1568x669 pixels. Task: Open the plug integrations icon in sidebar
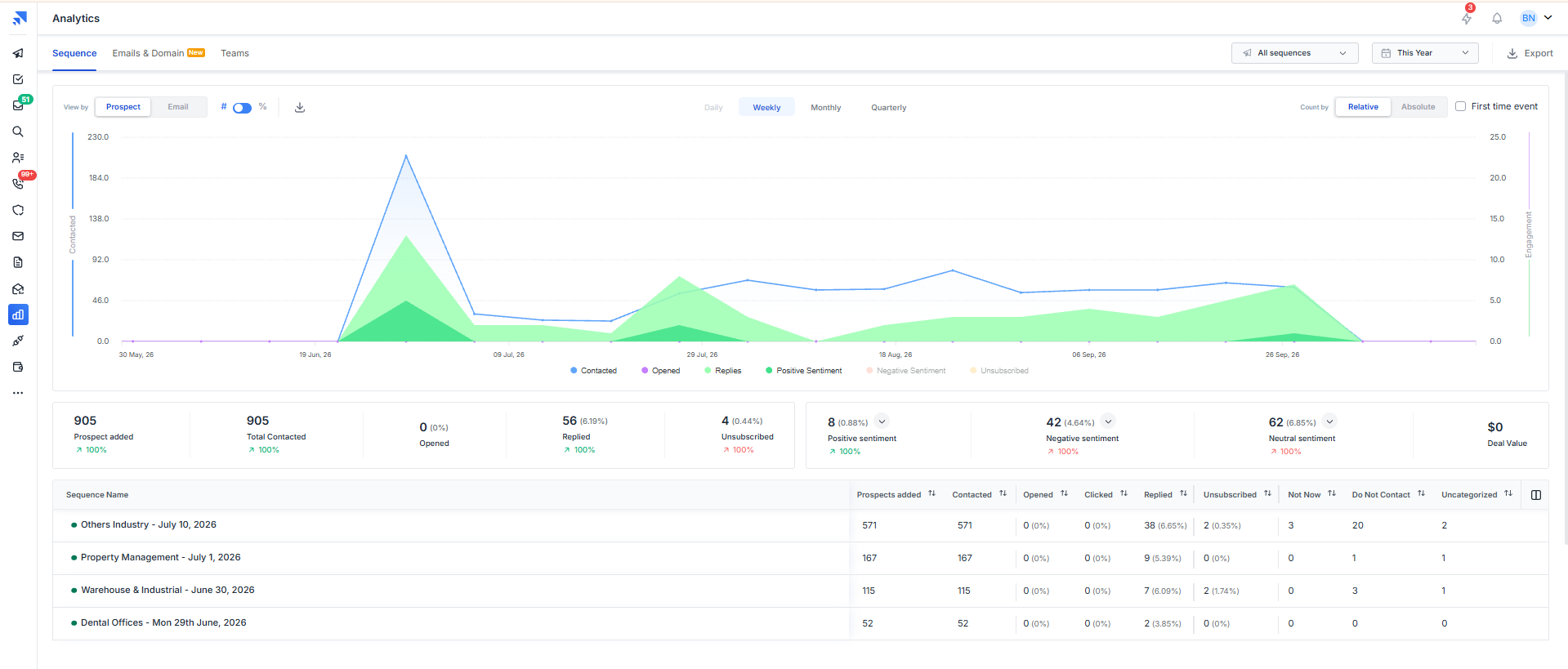pos(18,341)
